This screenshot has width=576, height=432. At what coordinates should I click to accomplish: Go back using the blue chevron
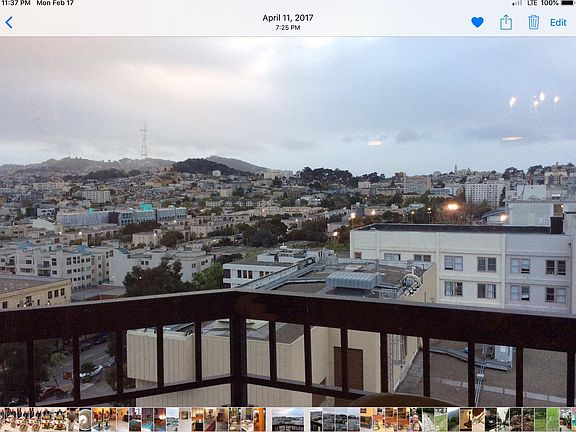tap(9, 22)
